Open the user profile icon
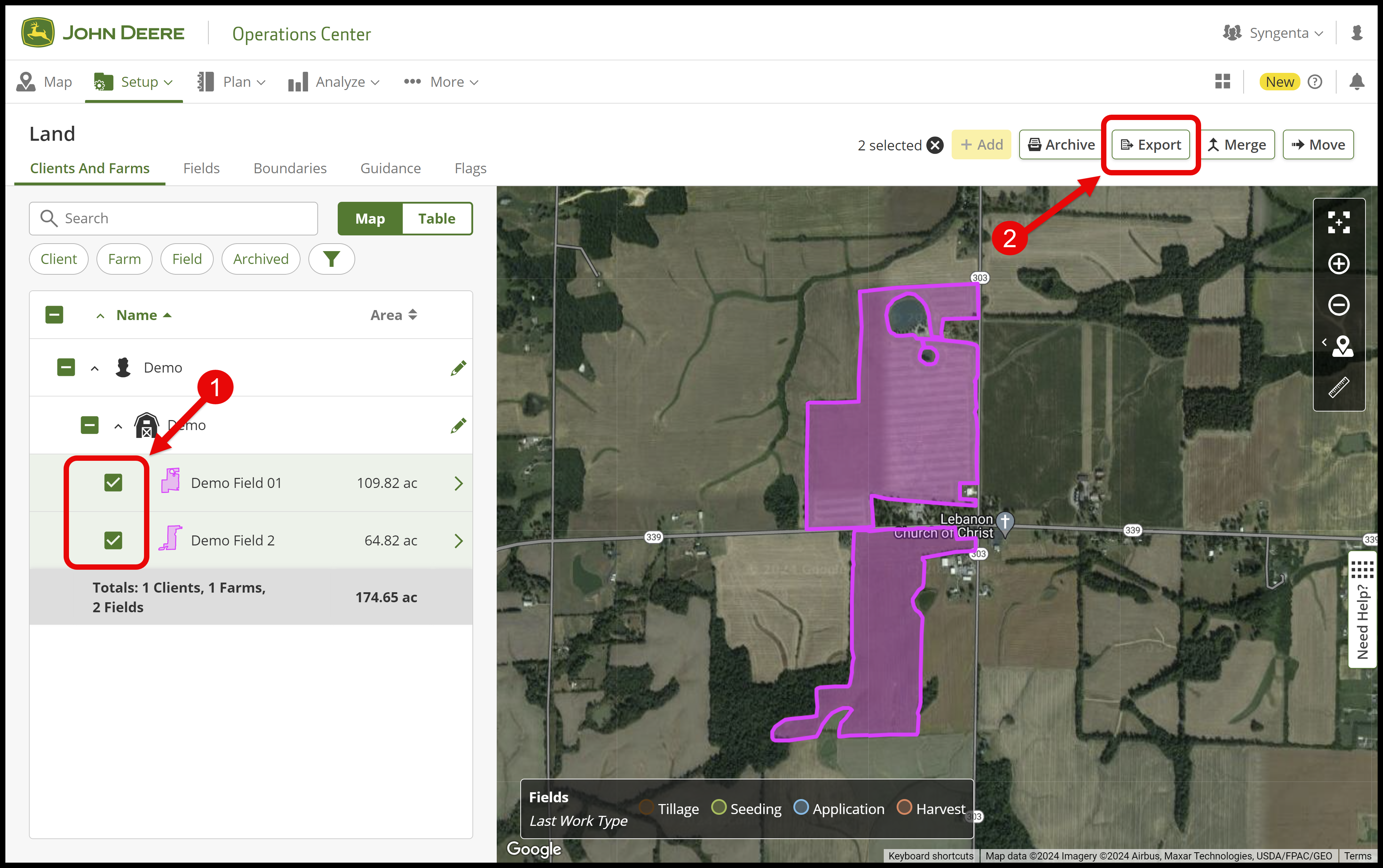The image size is (1383, 868). (x=1357, y=33)
